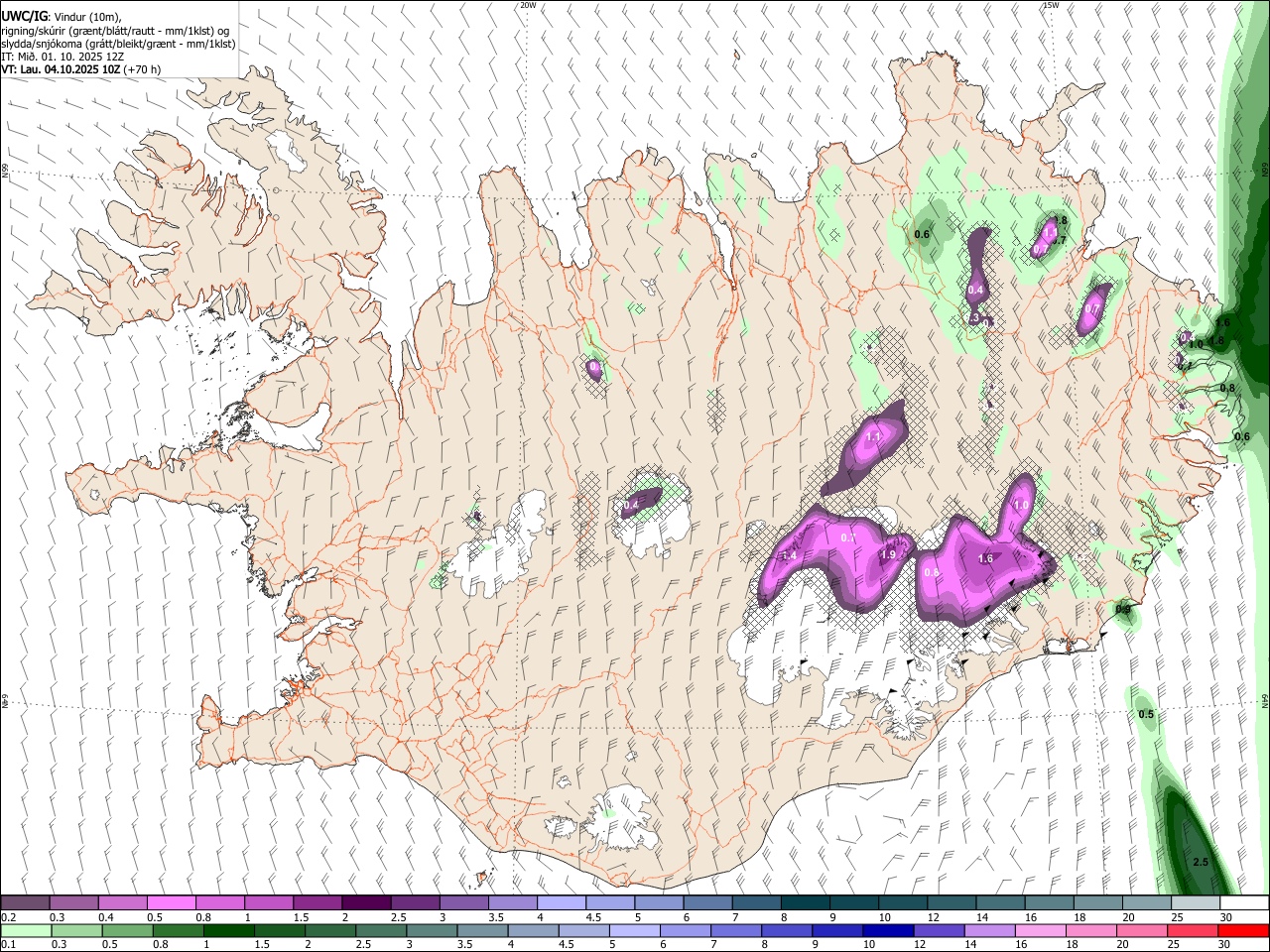
Task: Click the upper legend swatch starting at 0.8
Action: (220, 902)
